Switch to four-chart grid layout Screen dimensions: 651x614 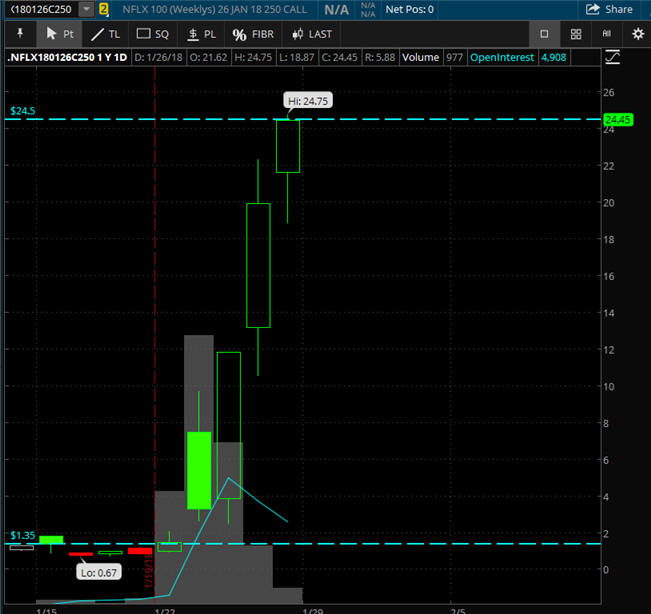click(x=576, y=34)
